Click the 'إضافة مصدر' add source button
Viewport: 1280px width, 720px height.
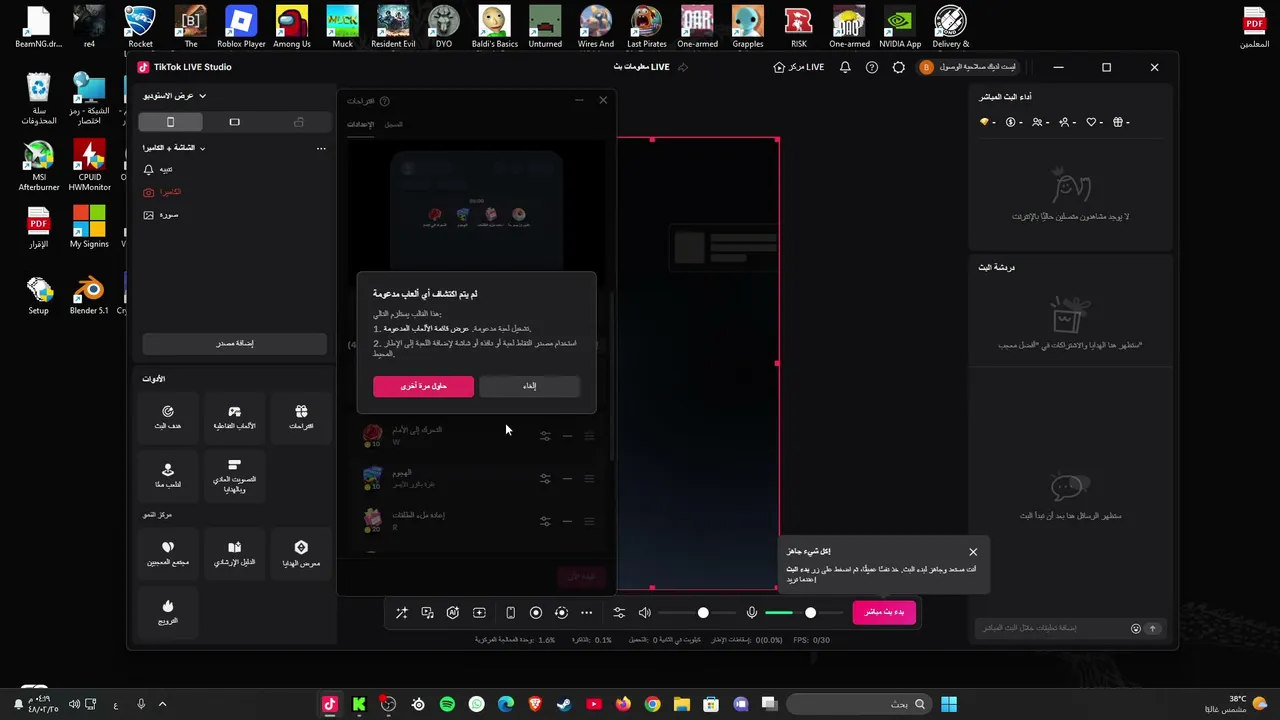point(235,343)
